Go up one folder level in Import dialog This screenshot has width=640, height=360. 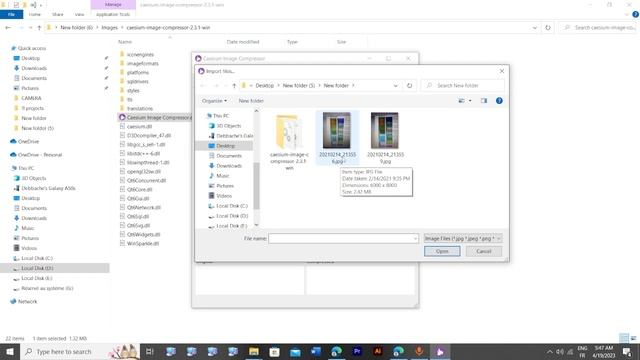pyautogui.click(x=234, y=86)
